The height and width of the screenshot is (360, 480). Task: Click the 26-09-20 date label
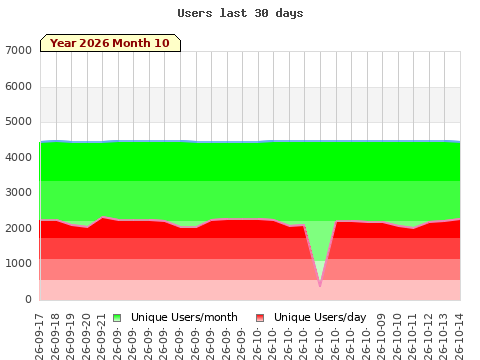[86, 336]
